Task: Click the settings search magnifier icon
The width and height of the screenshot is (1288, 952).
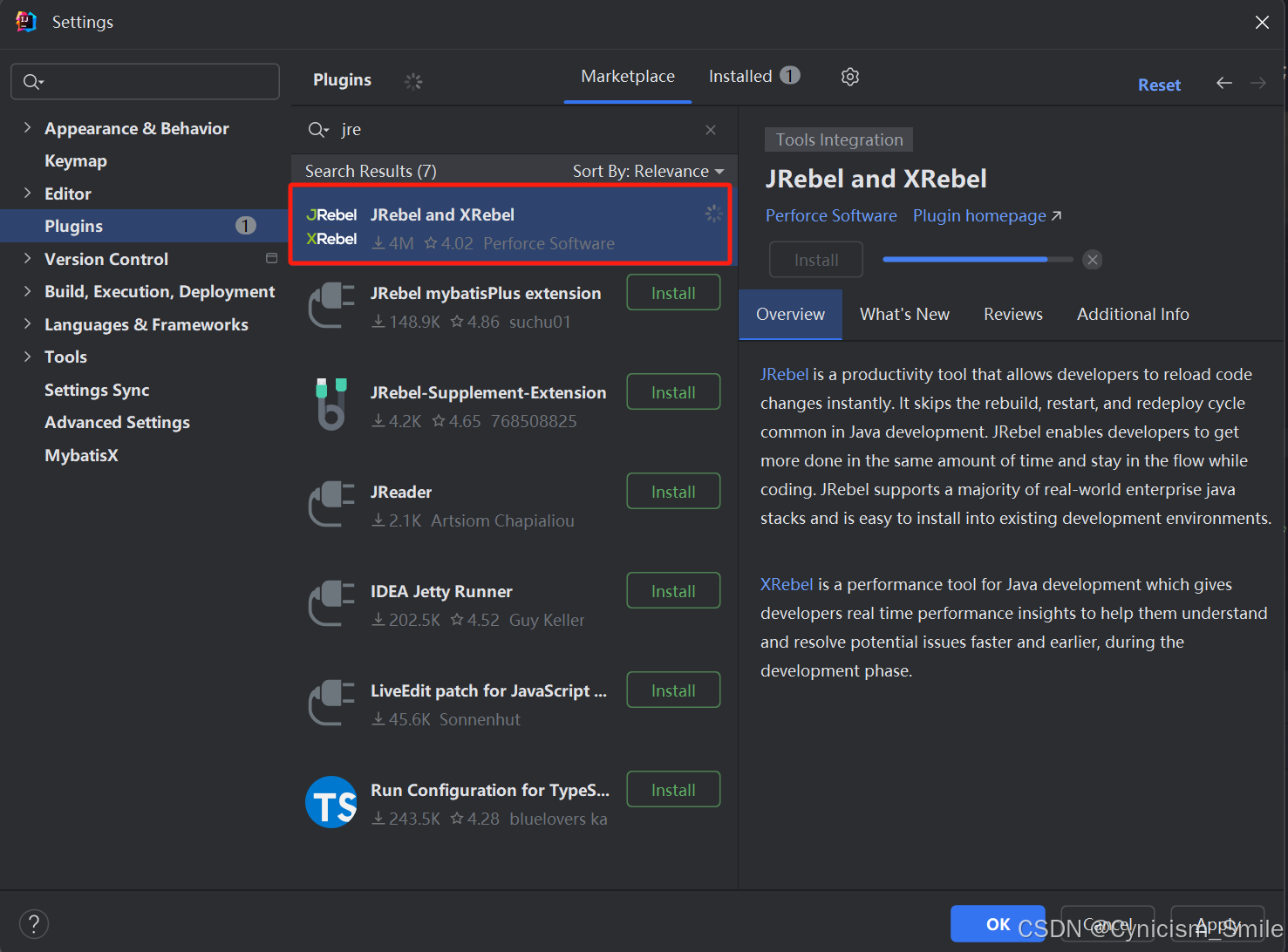Action: point(33,82)
